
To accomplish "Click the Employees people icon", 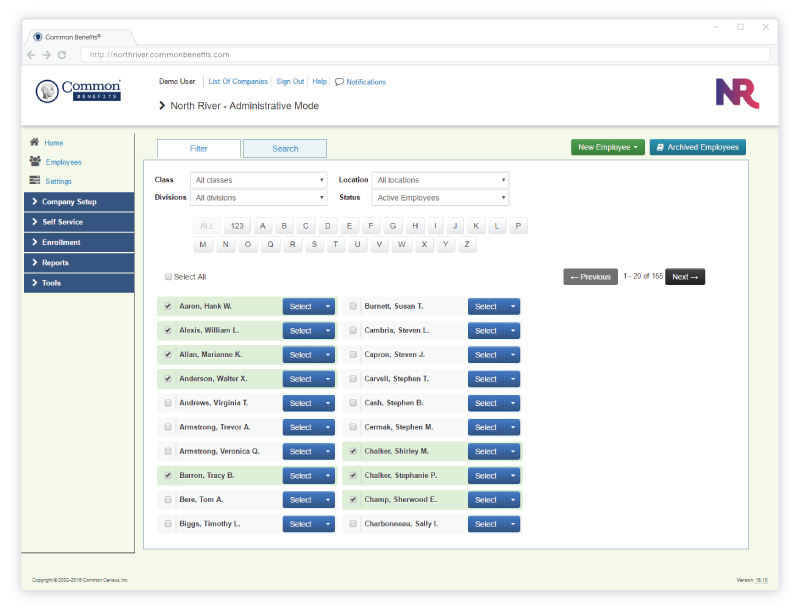I will (36, 161).
